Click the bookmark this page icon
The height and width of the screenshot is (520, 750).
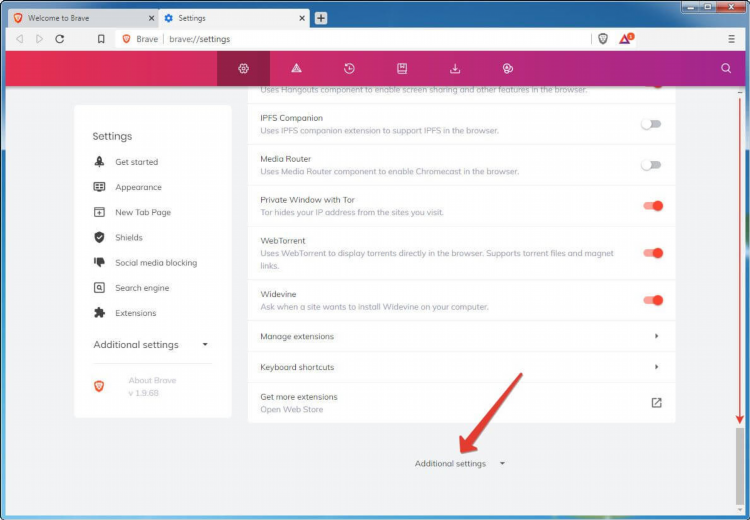pos(101,39)
